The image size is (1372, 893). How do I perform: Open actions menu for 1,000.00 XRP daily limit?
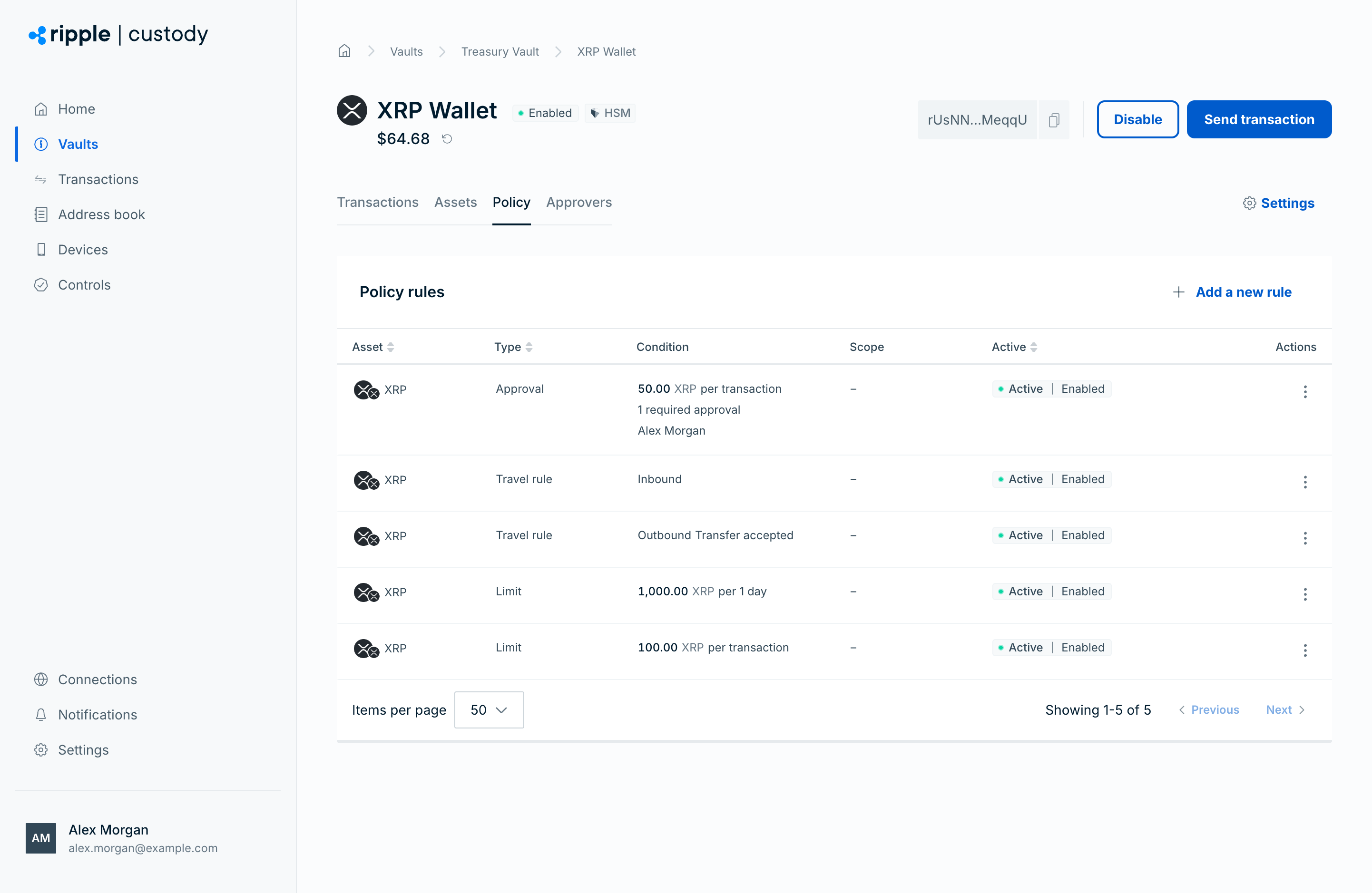1305,594
